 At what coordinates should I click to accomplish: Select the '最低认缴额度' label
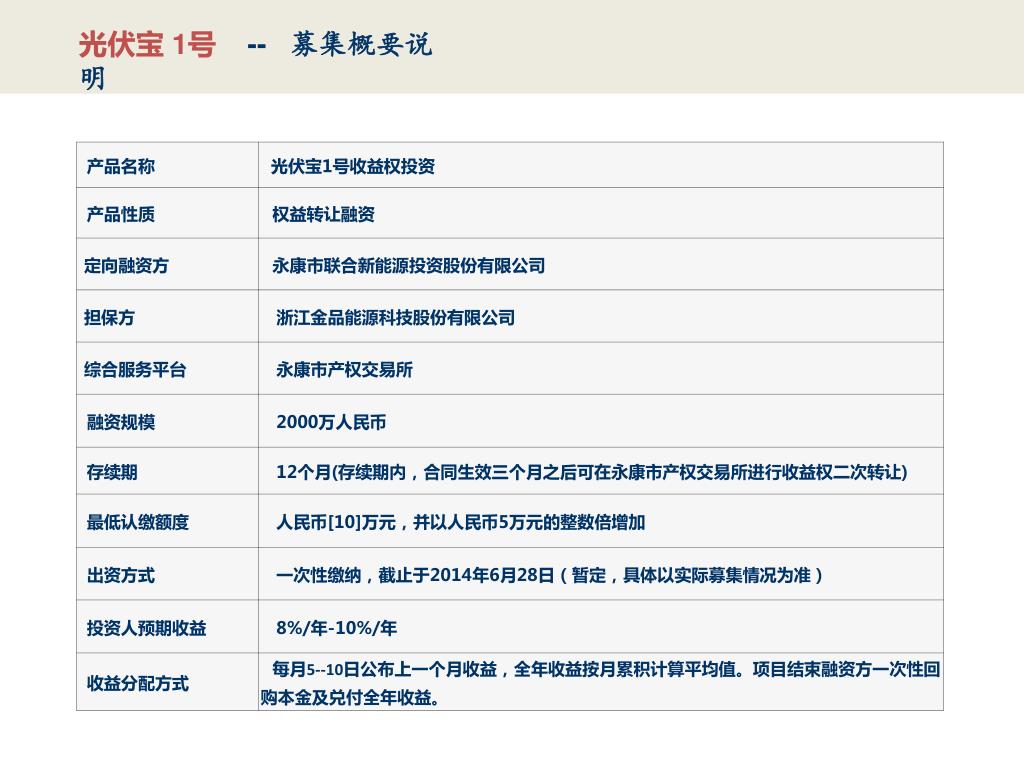click(138, 522)
